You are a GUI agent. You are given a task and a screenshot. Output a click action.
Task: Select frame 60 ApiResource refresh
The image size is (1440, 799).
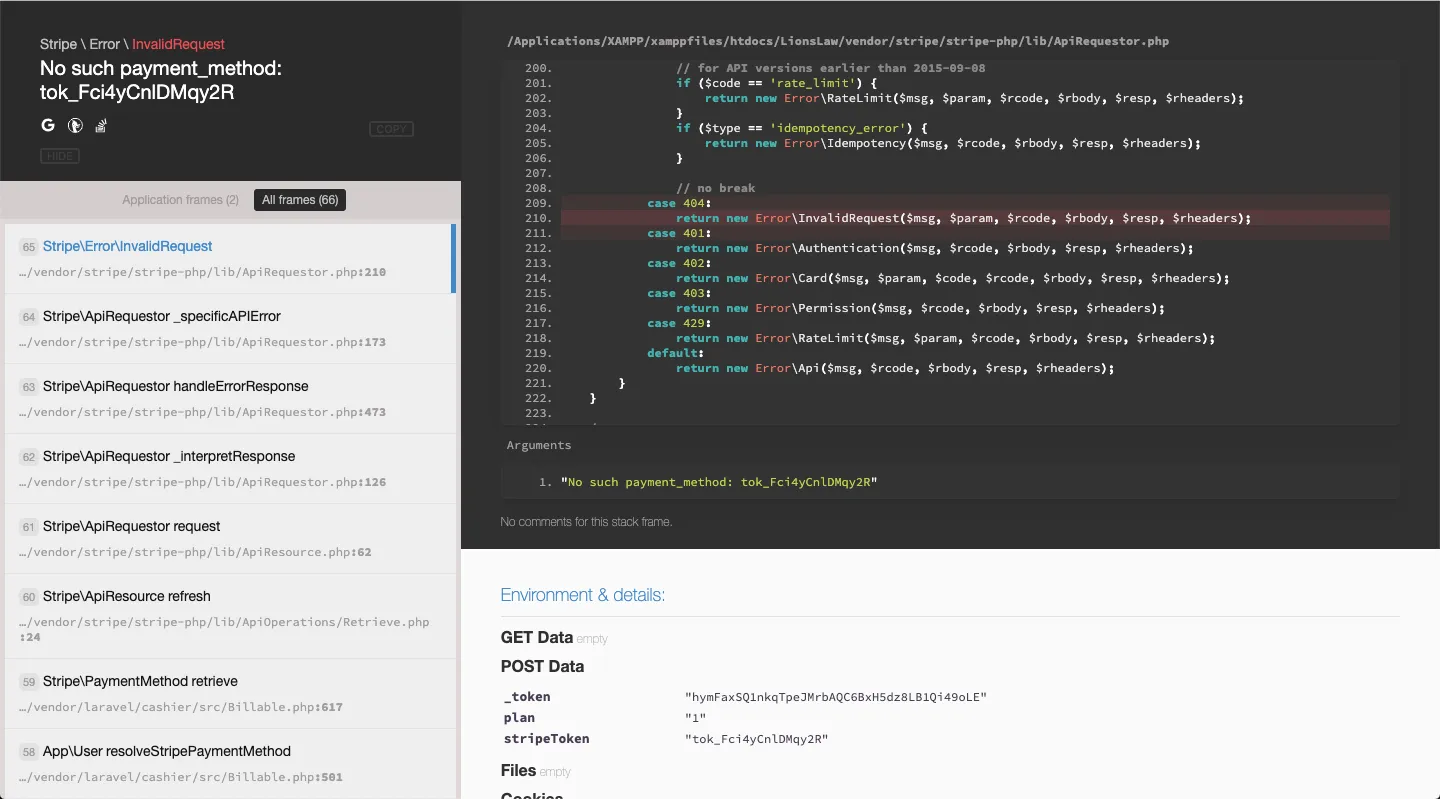pos(230,615)
